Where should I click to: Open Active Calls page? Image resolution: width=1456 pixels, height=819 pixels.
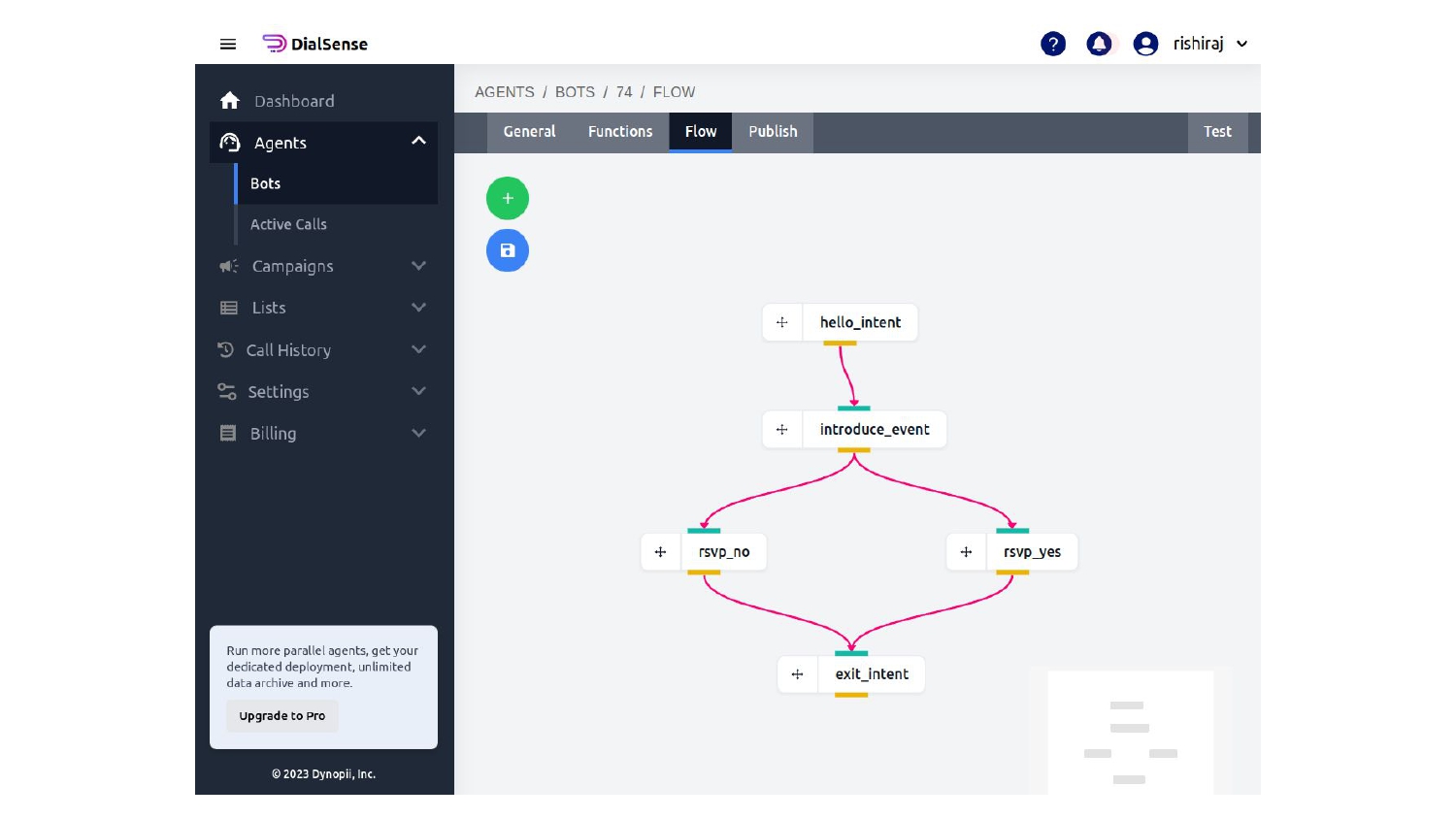[x=288, y=224]
